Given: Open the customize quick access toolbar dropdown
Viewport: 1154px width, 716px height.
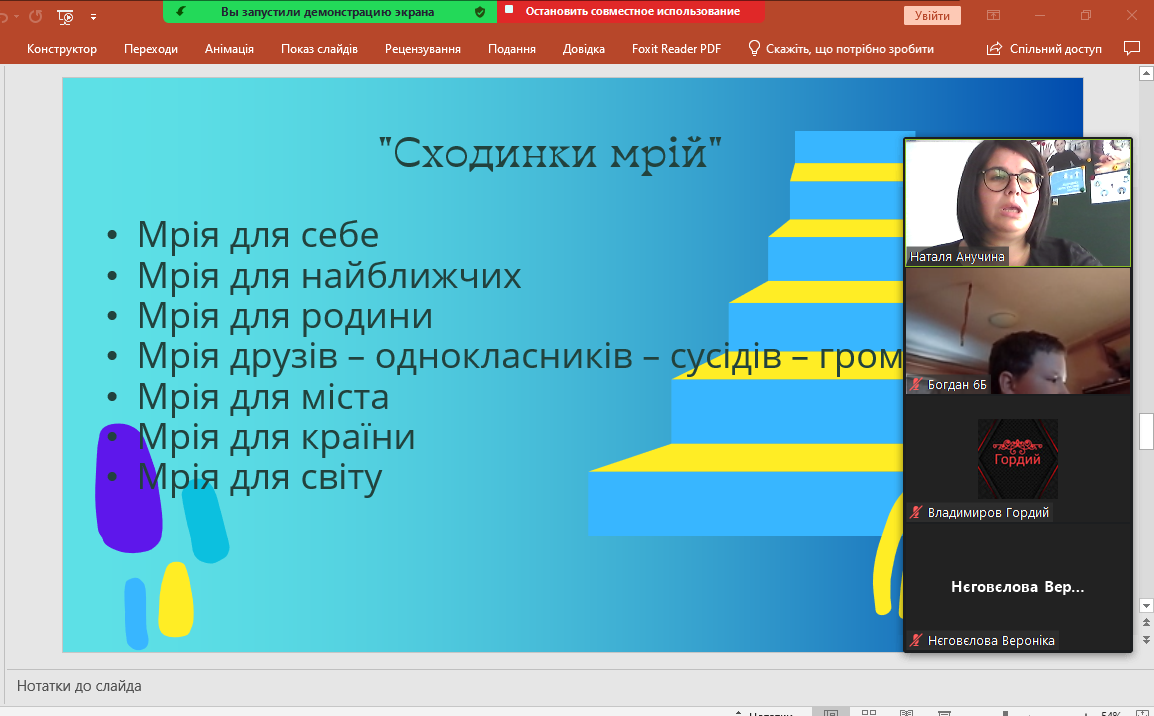Looking at the screenshot, I should [94, 17].
